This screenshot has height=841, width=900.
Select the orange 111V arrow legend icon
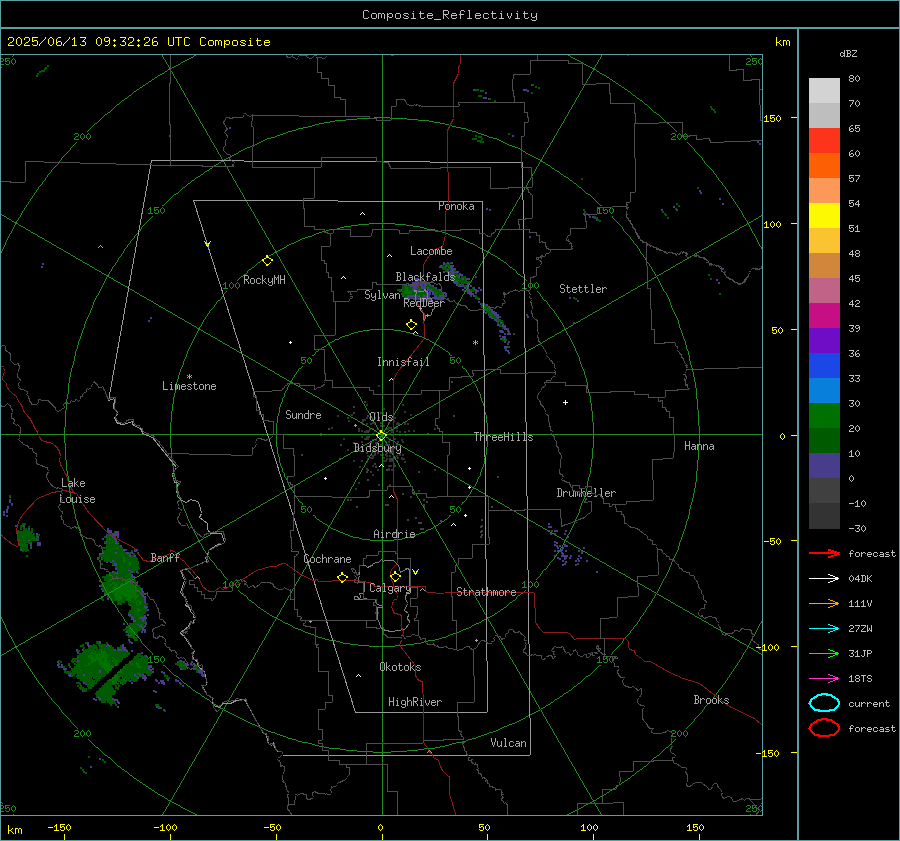[x=824, y=603]
